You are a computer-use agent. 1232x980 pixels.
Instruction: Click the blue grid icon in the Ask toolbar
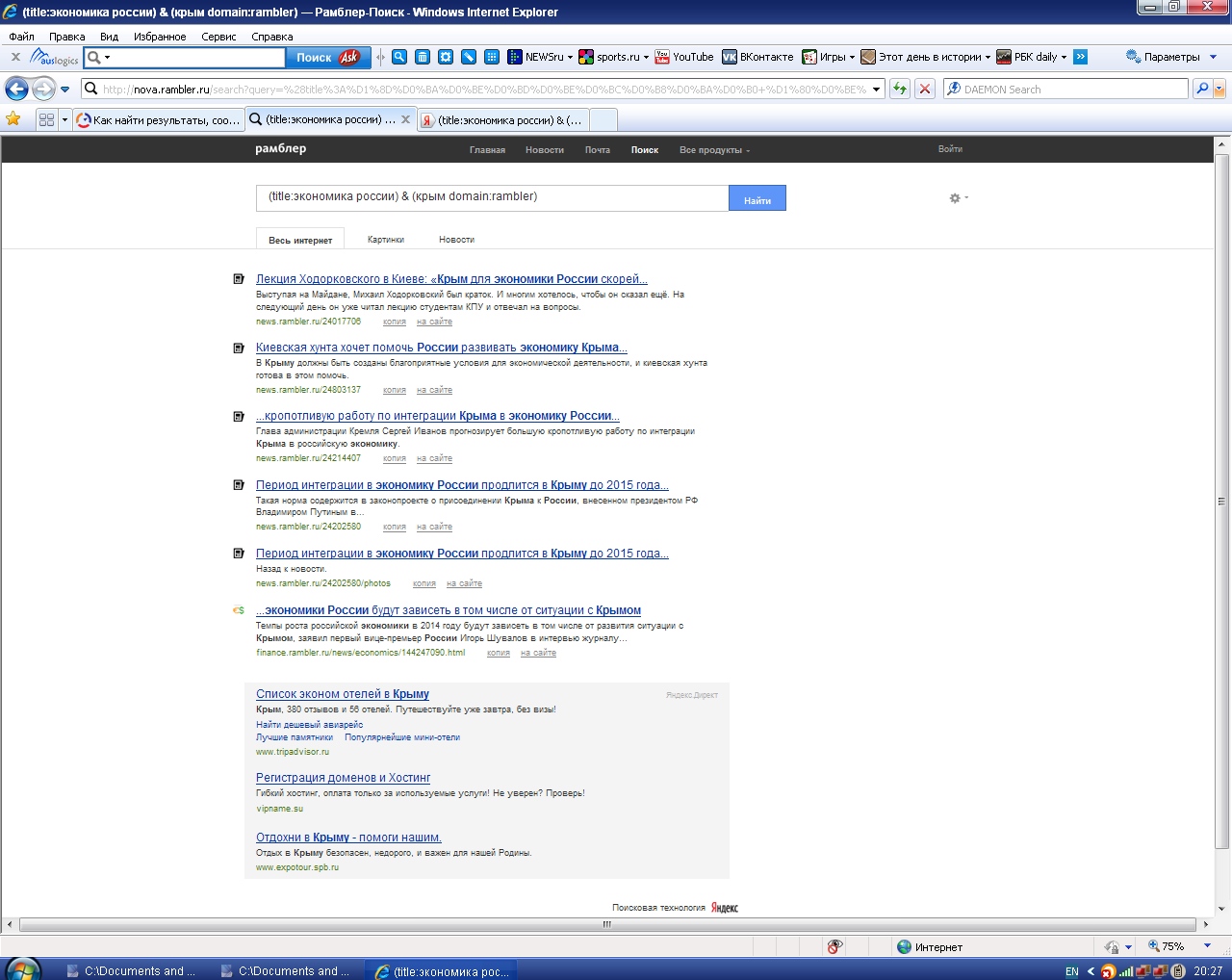(x=492, y=57)
